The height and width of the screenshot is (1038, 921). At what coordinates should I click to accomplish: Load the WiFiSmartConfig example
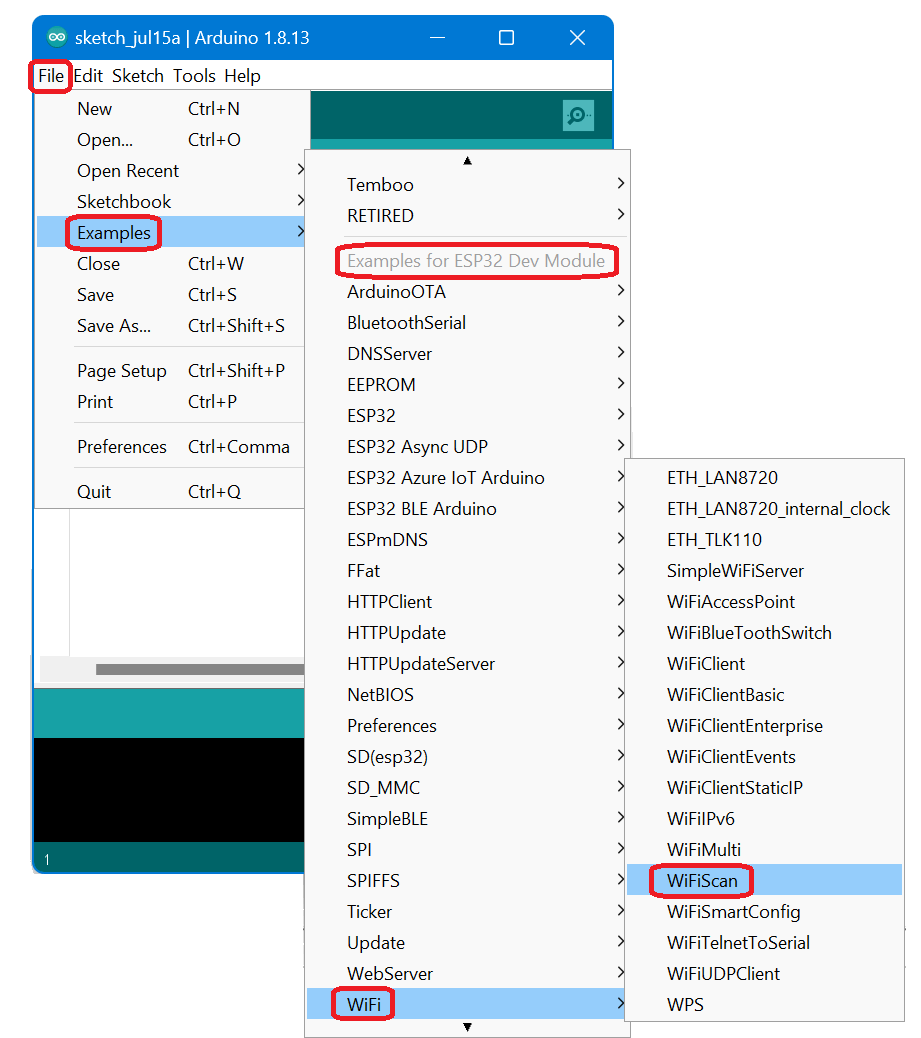pos(765,912)
